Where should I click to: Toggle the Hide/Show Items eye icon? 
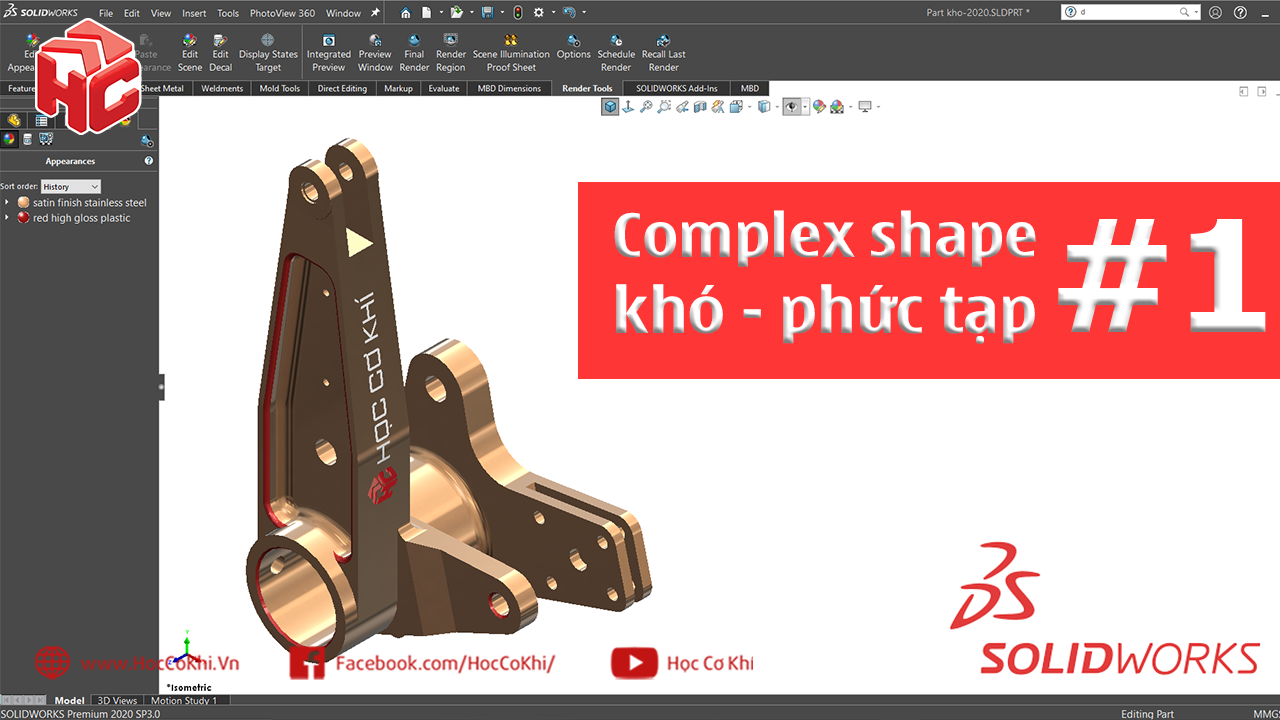coord(791,107)
